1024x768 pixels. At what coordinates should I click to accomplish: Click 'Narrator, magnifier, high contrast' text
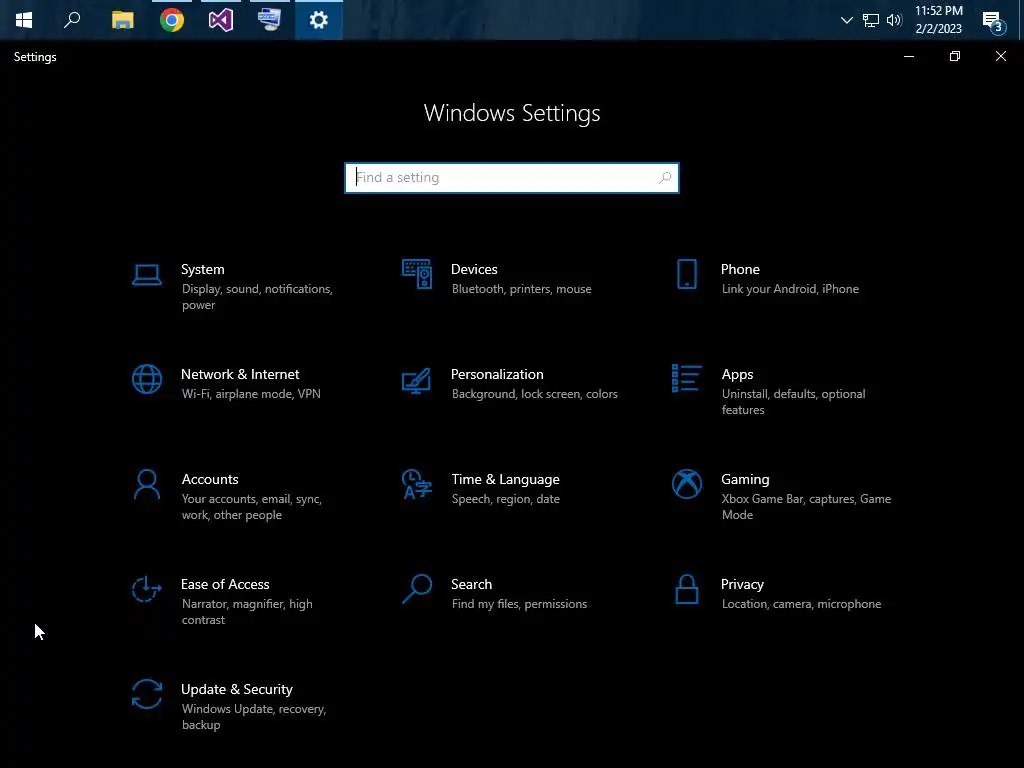point(247,612)
